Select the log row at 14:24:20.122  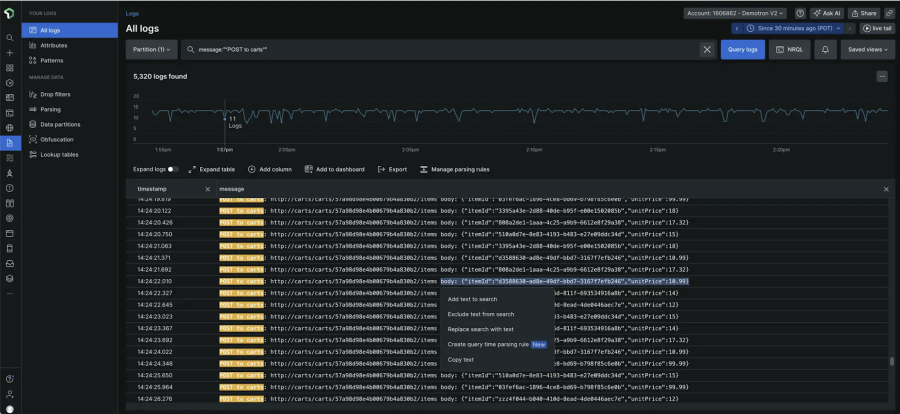507,211
